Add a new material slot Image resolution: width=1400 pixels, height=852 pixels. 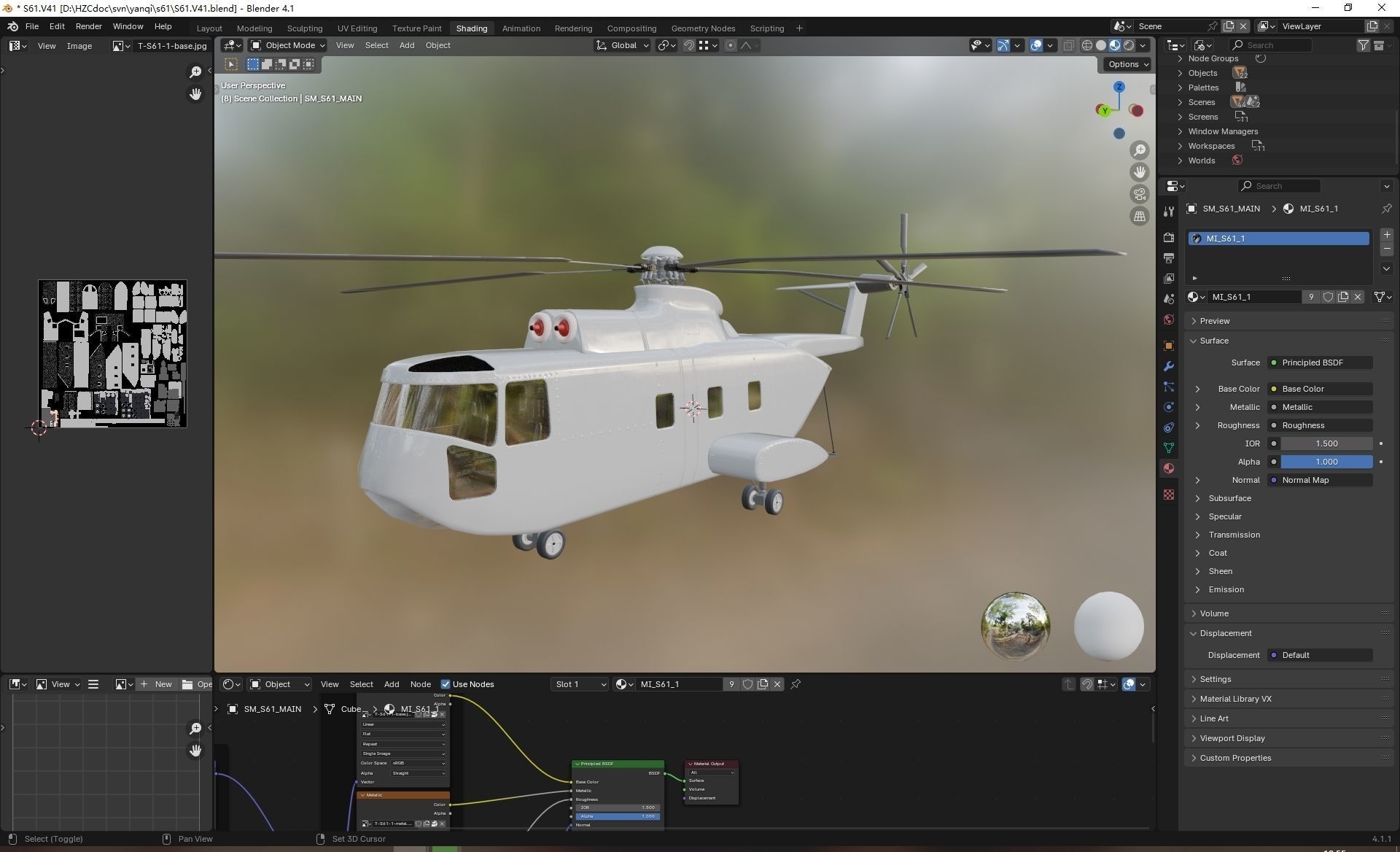1386,235
